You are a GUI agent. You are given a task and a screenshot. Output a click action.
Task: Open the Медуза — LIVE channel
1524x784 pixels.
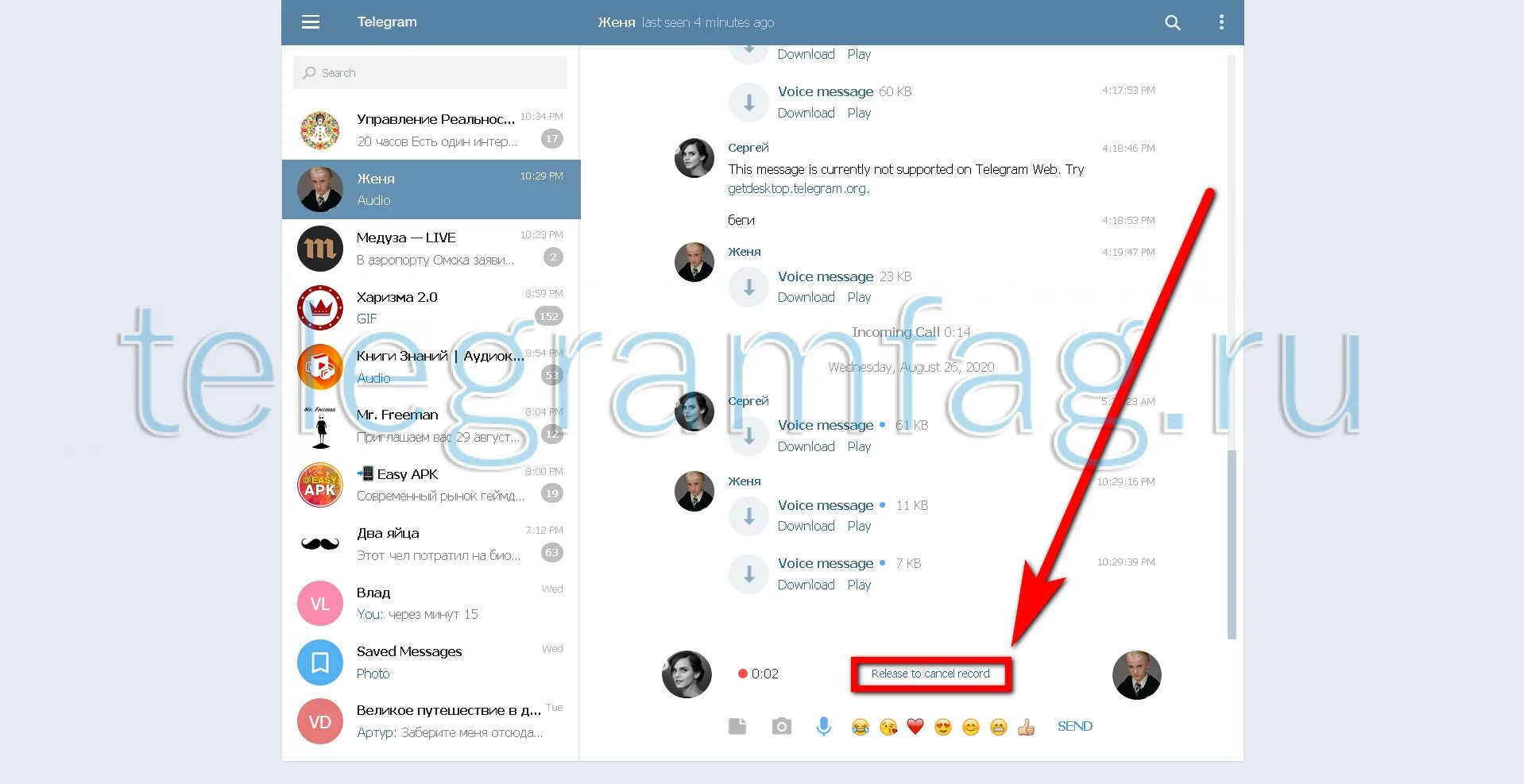tap(431, 249)
